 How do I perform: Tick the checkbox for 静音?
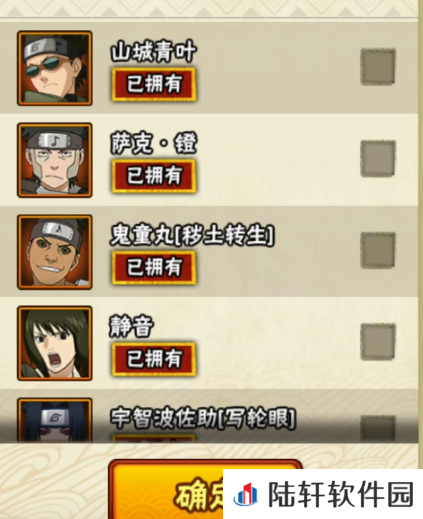(x=378, y=342)
